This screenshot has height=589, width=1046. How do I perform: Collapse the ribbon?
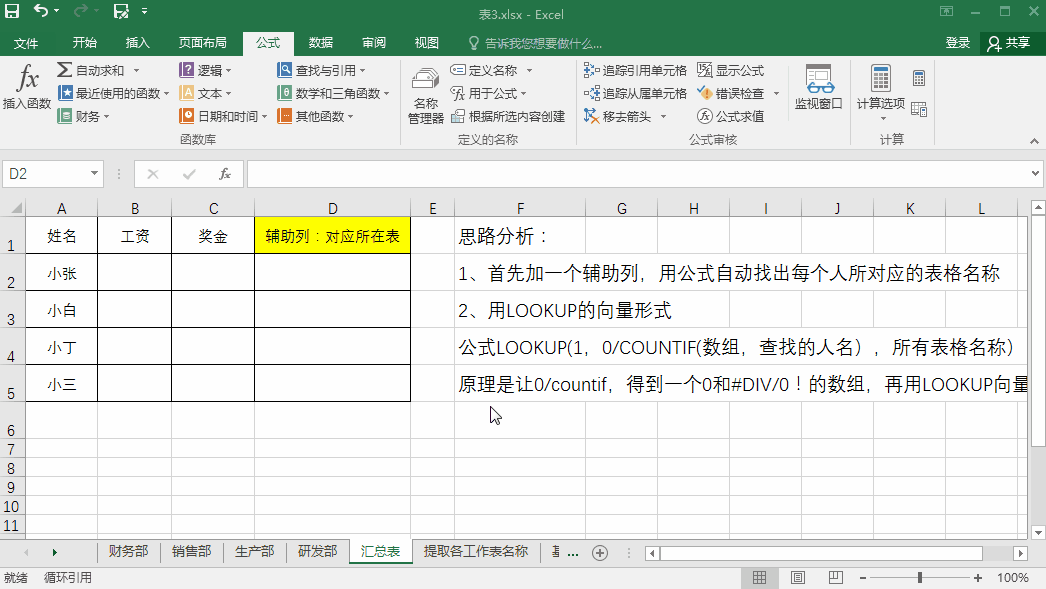[x=1034, y=141]
